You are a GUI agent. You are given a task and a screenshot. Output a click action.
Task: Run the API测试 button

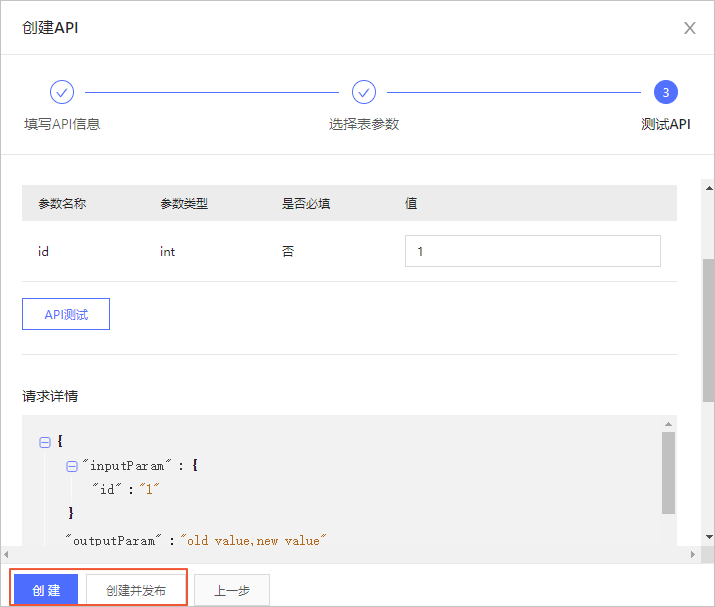point(66,314)
